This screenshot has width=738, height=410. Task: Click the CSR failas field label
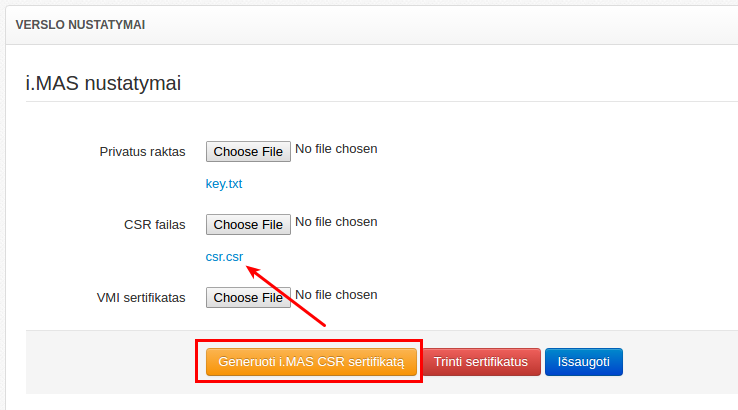[148, 225]
